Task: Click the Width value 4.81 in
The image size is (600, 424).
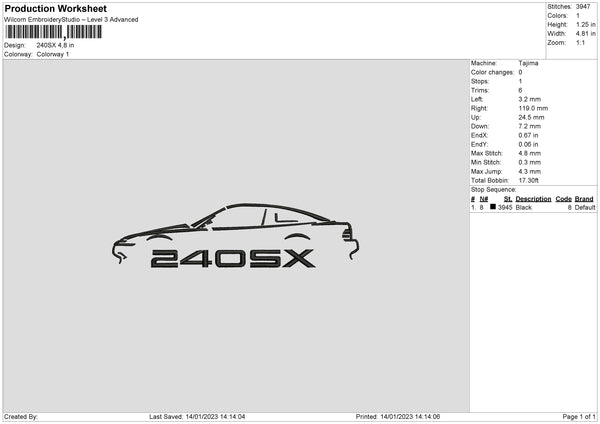Action: (x=585, y=34)
